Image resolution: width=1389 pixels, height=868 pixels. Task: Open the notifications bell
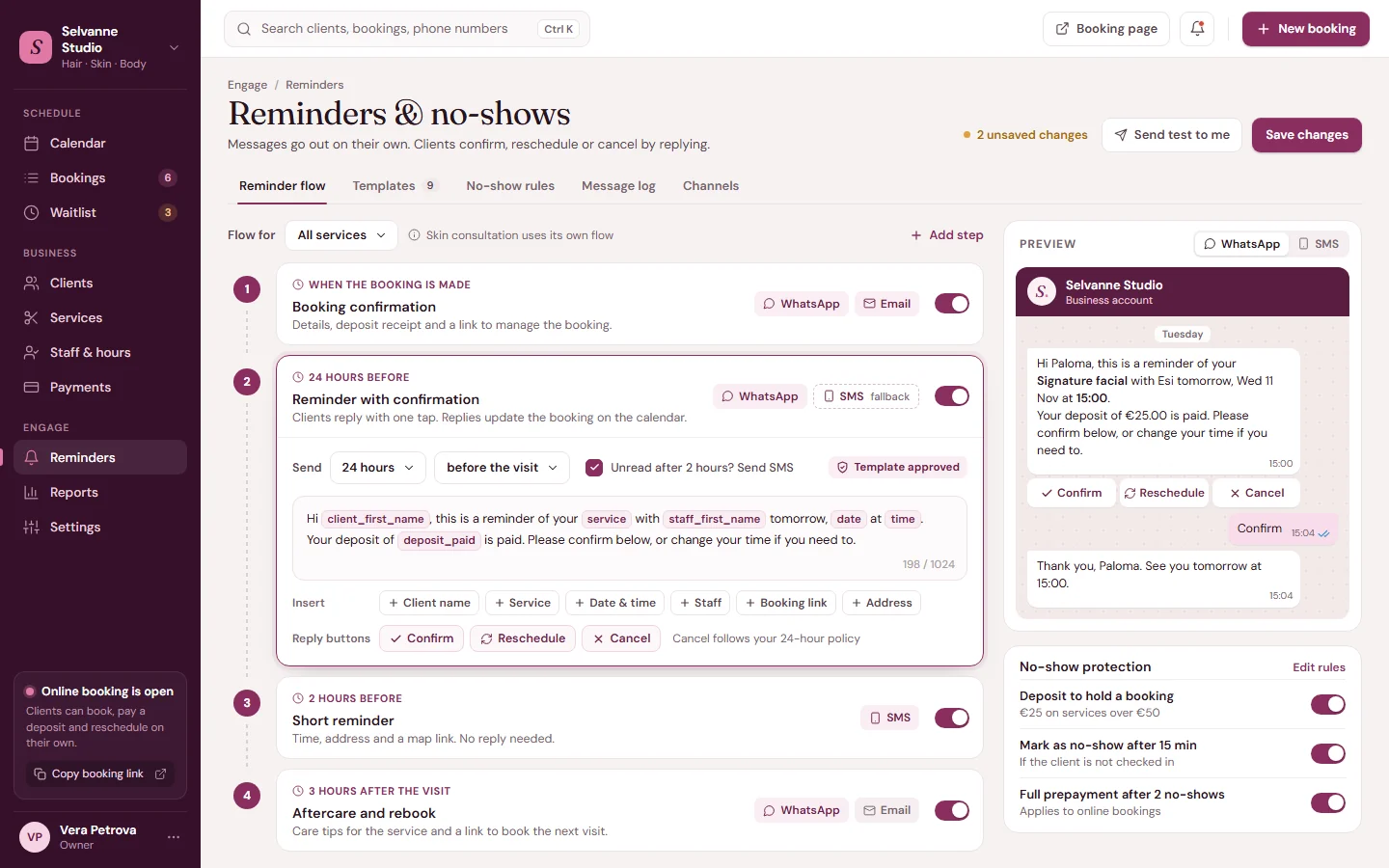pos(1197,29)
